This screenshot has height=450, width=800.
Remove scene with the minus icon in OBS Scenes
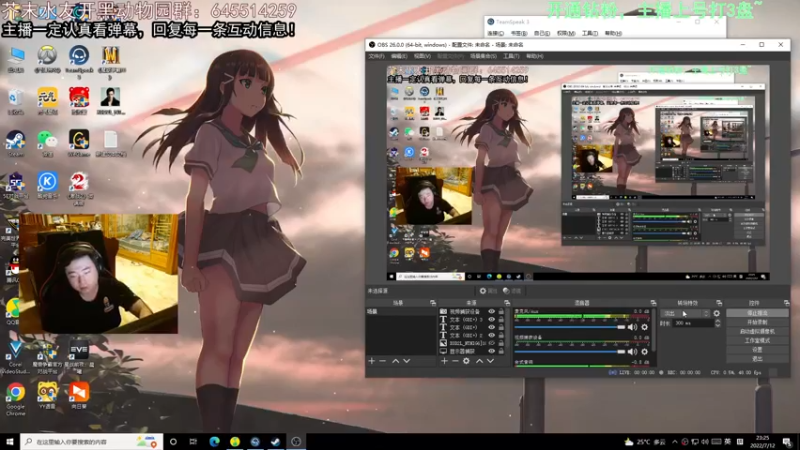pyautogui.click(x=383, y=361)
